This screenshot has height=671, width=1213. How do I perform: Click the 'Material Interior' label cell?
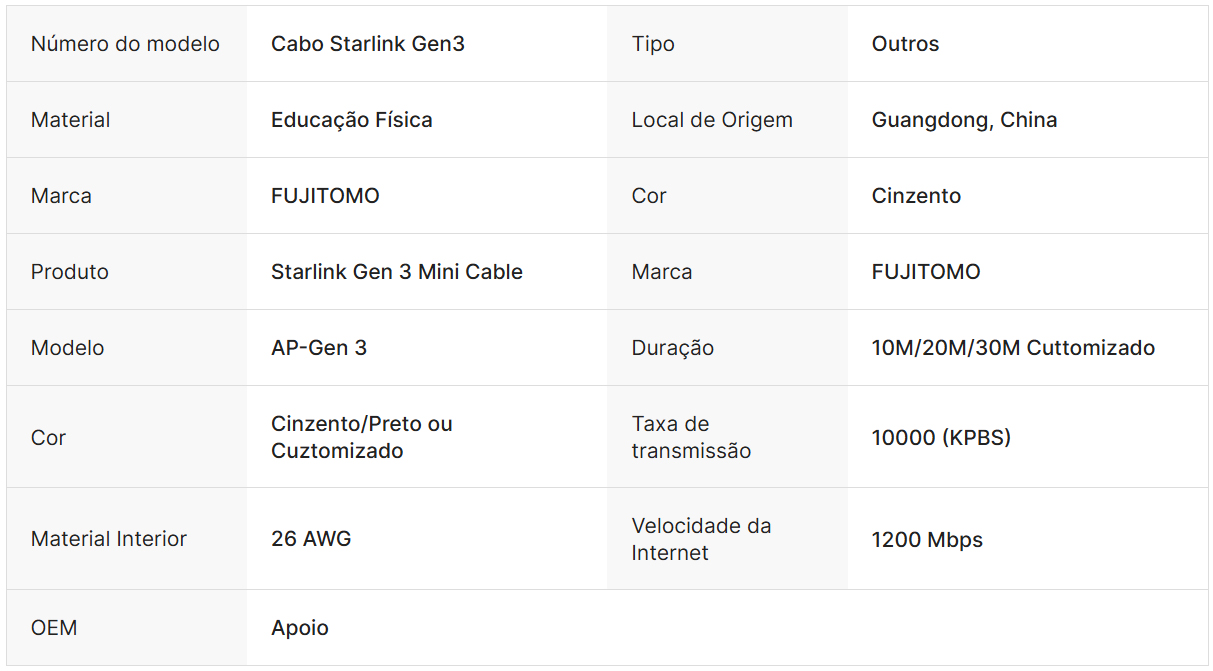coord(108,539)
